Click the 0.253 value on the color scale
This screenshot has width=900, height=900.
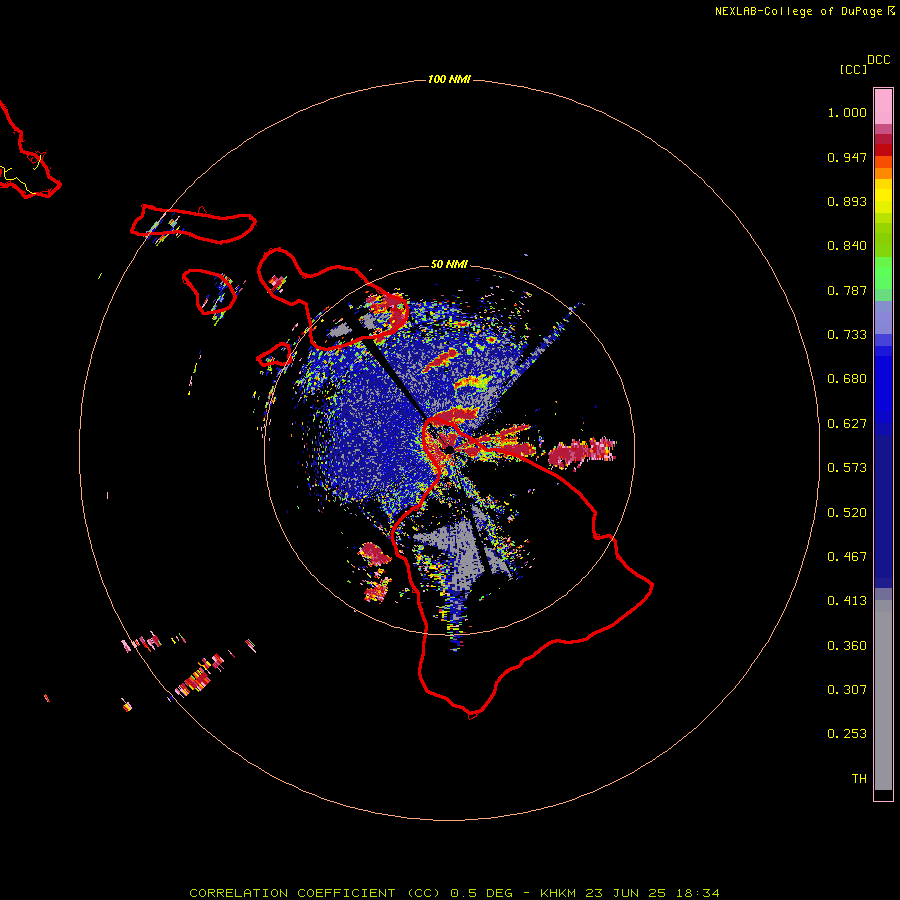847,734
